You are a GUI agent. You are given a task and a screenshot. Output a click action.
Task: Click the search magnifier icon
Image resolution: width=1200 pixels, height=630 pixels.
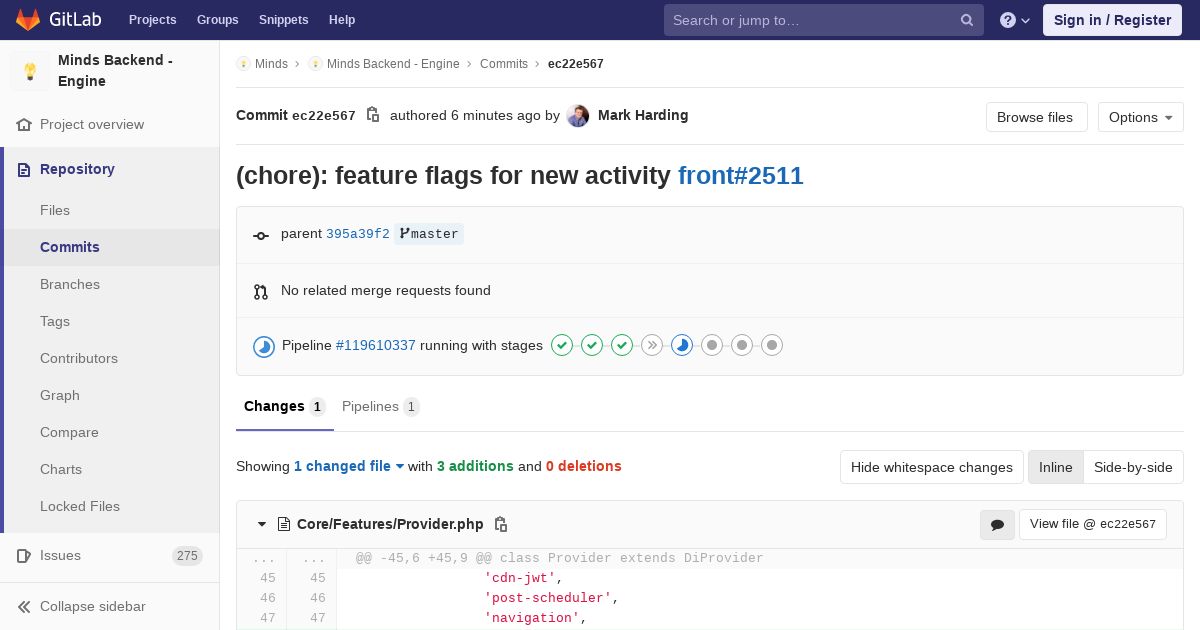(967, 20)
